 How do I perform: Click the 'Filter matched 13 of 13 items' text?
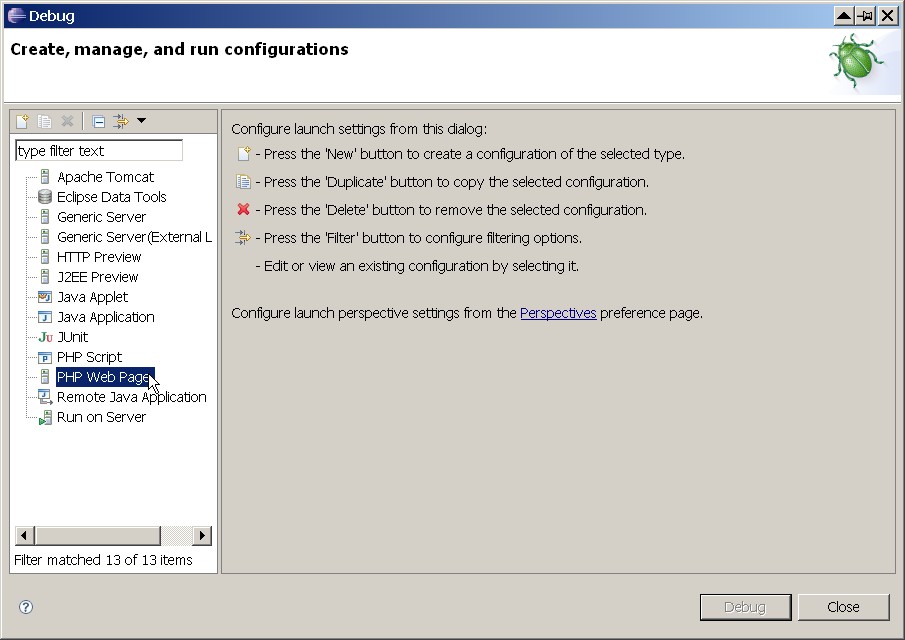tap(103, 560)
